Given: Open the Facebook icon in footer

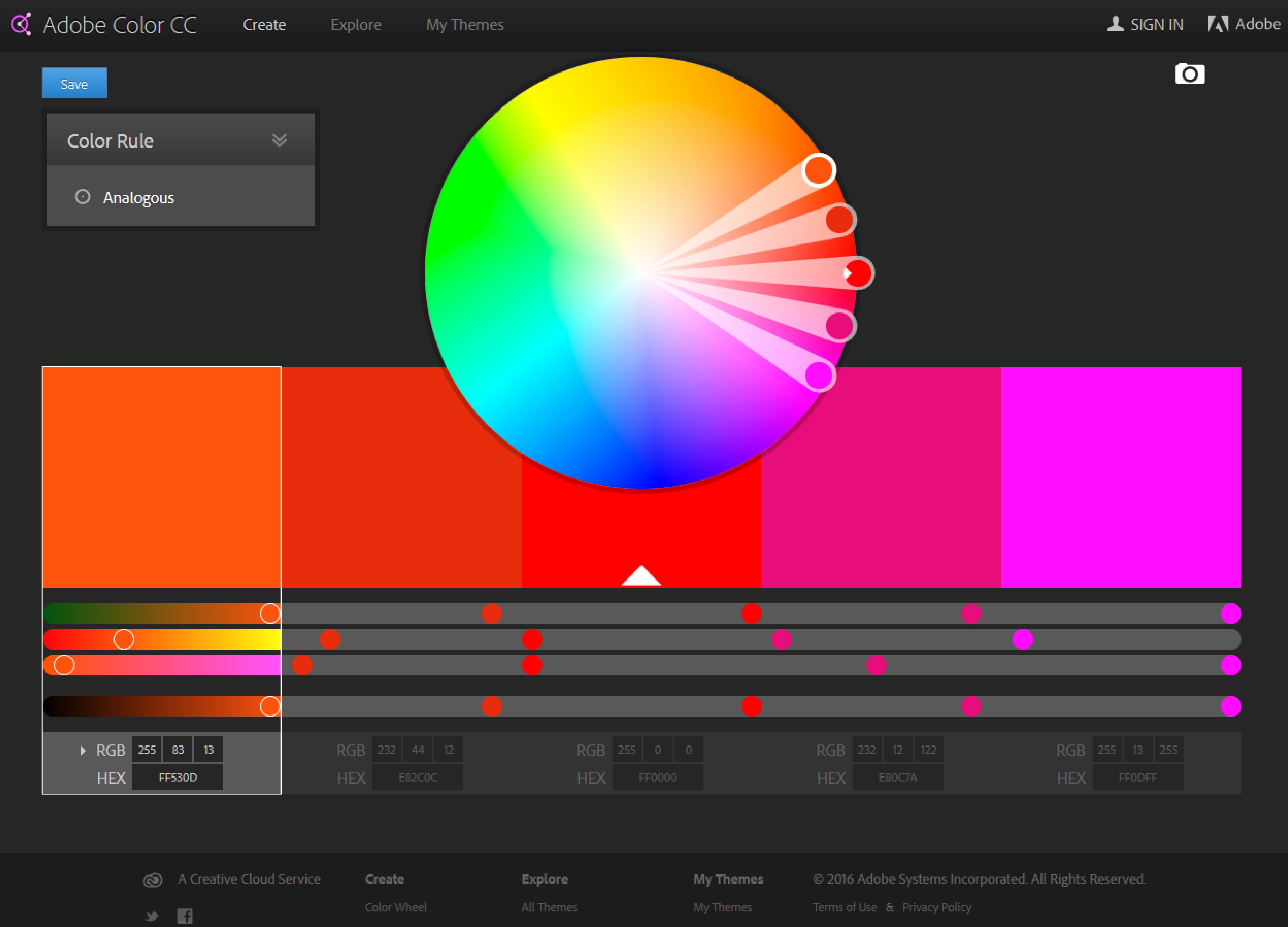Looking at the screenshot, I should point(185,916).
